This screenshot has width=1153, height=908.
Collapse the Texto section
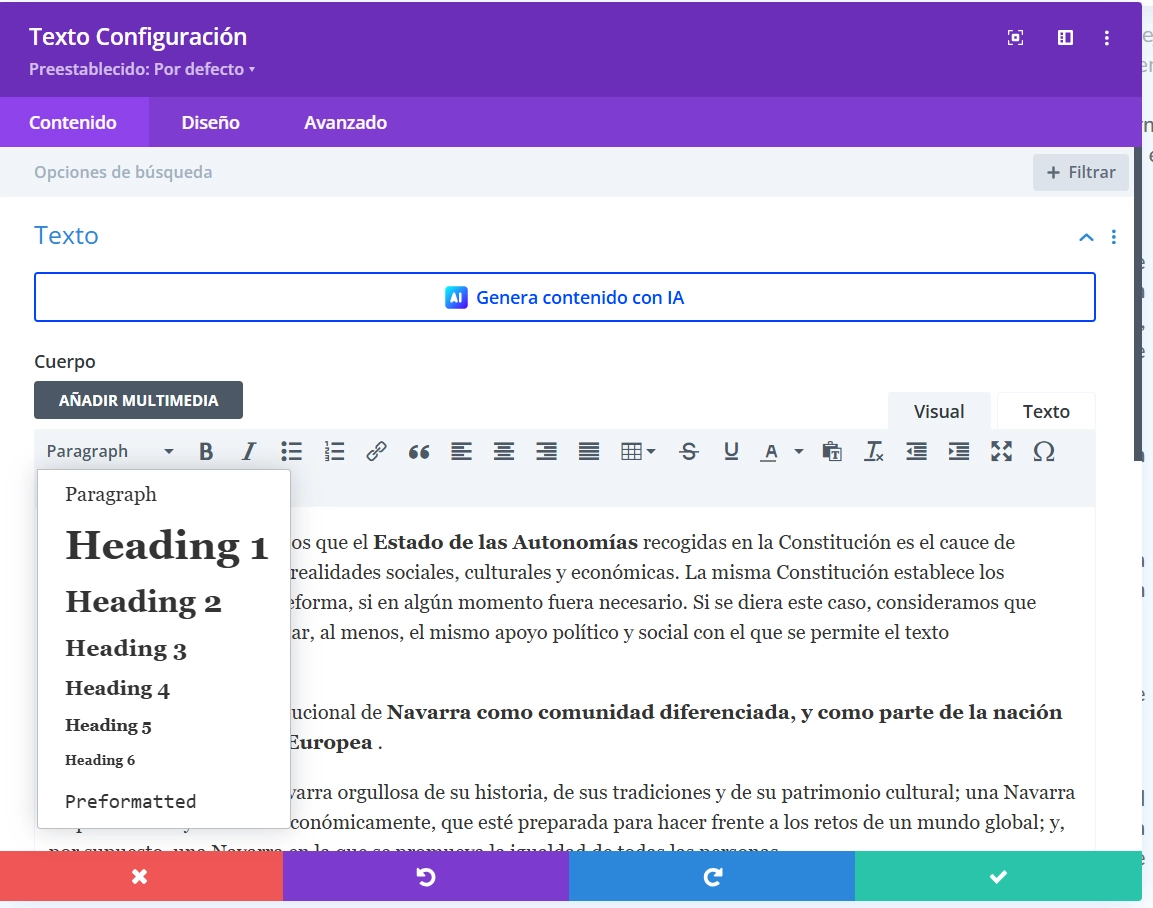(1086, 237)
